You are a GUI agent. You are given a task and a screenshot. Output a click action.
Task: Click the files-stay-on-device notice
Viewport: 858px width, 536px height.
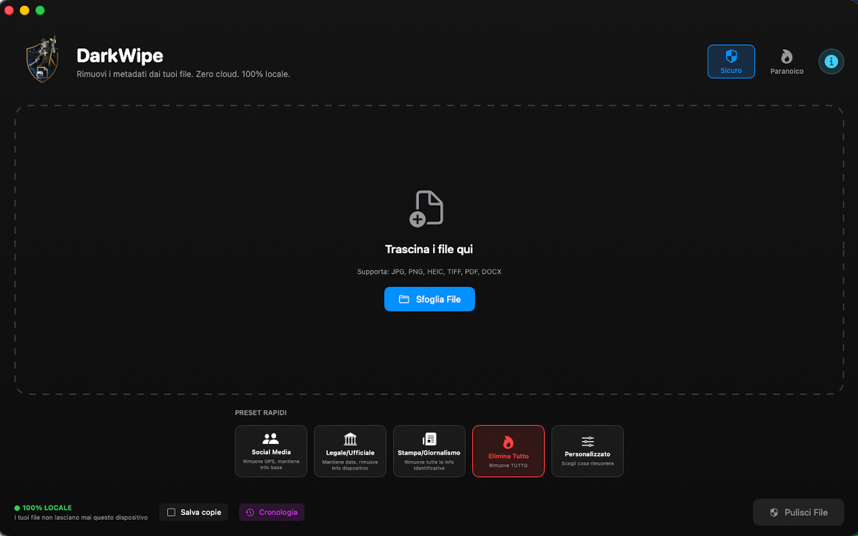[81, 517]
